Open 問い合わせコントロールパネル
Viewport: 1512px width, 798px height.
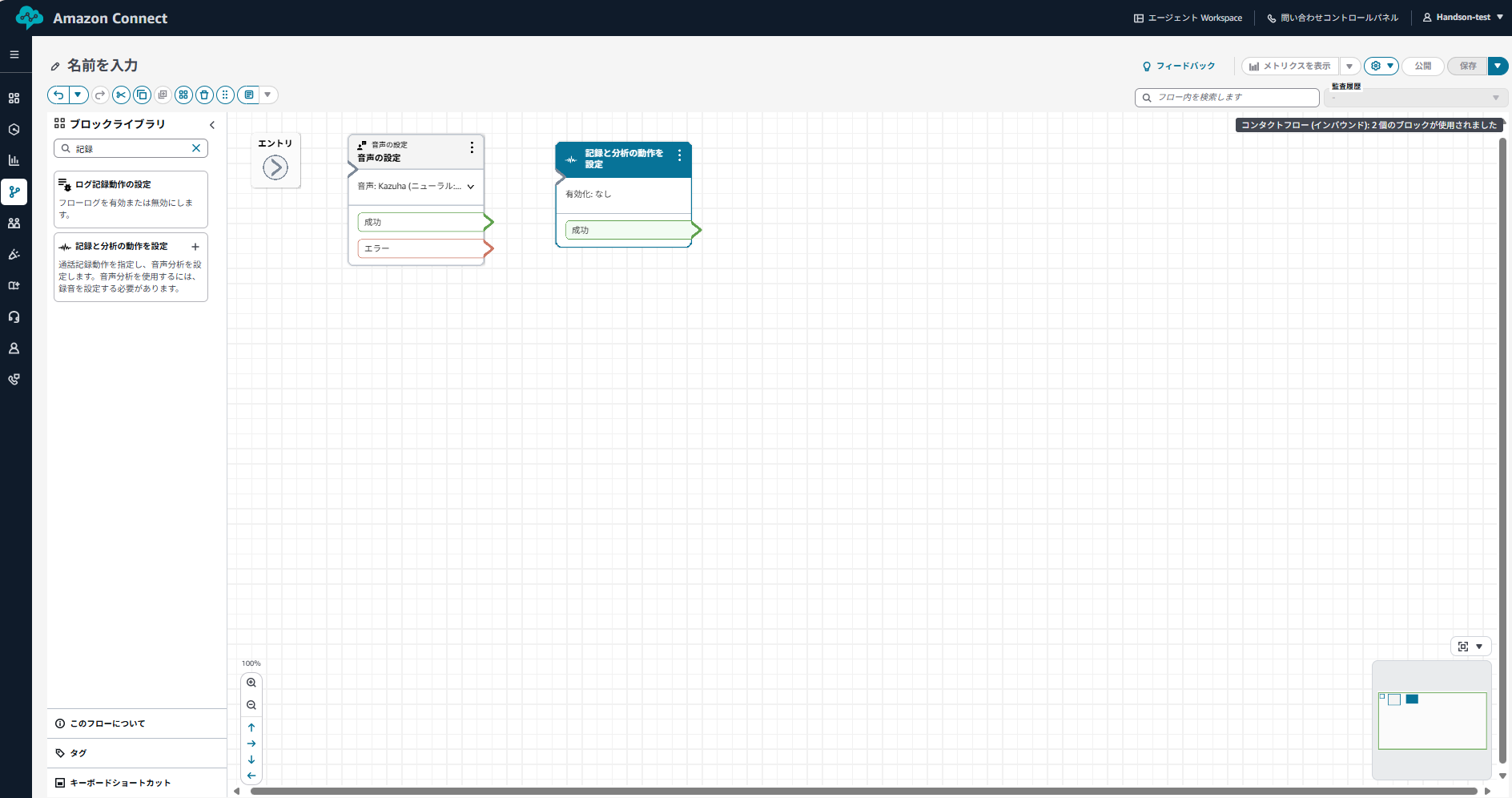[1333, 18]
